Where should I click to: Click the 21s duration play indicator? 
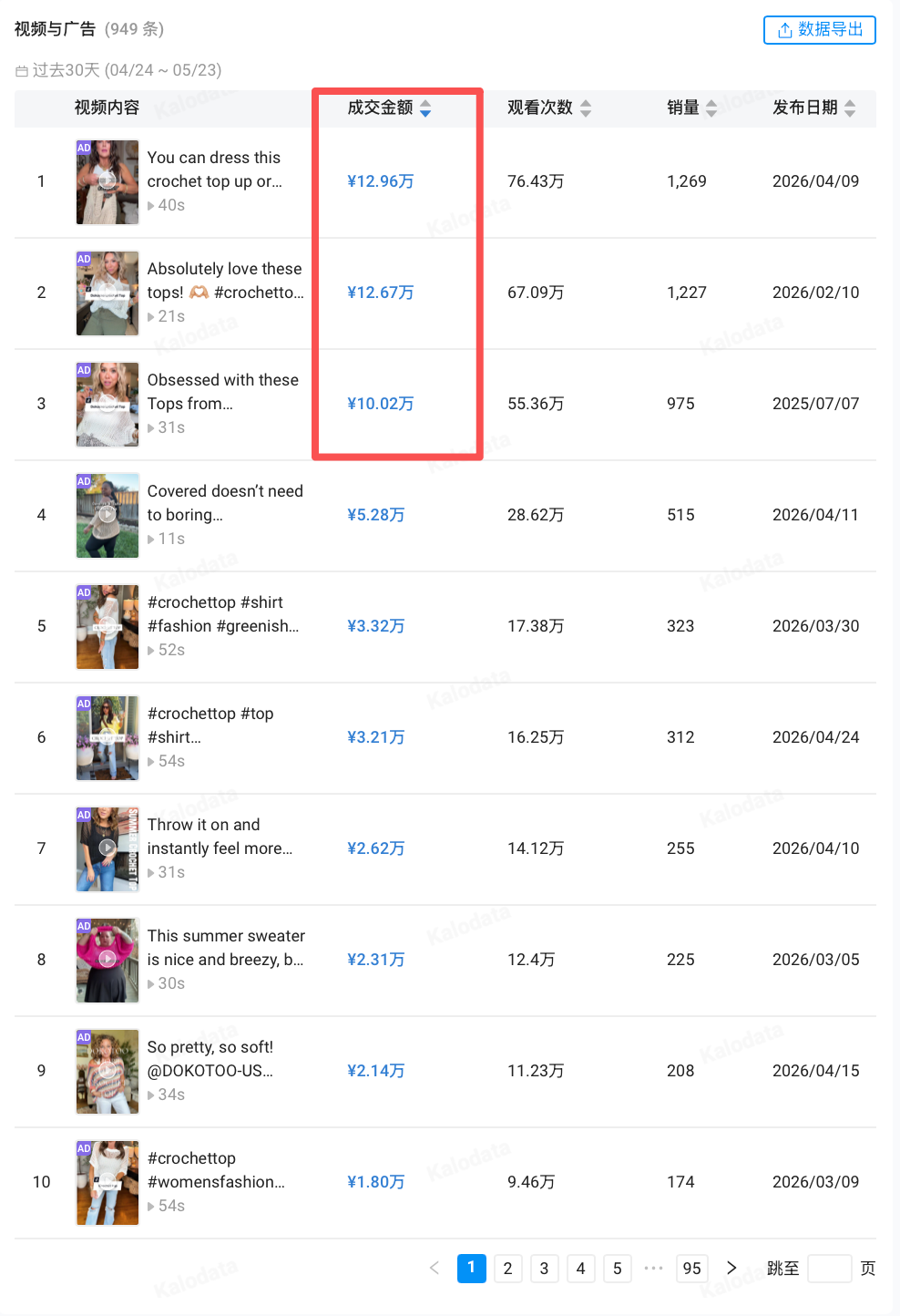[167, 317]
